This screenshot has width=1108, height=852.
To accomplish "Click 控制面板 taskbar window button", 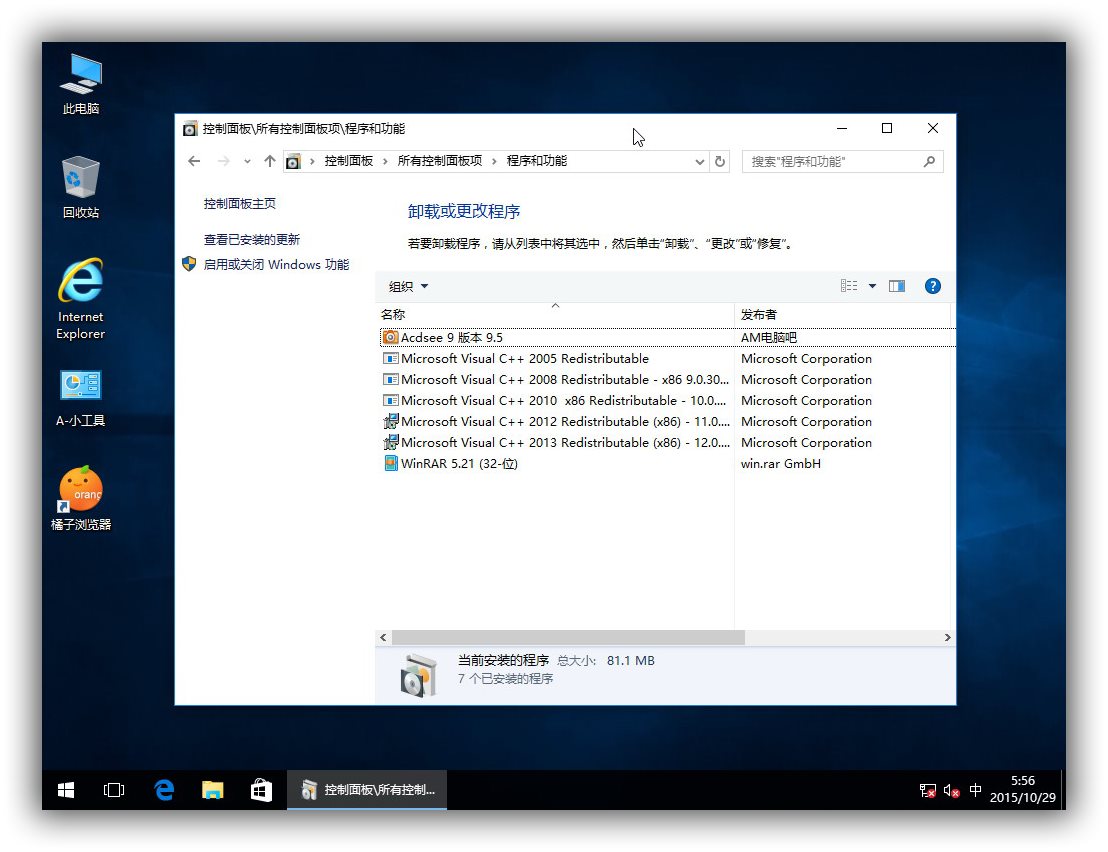I will [x=367, y=790].
